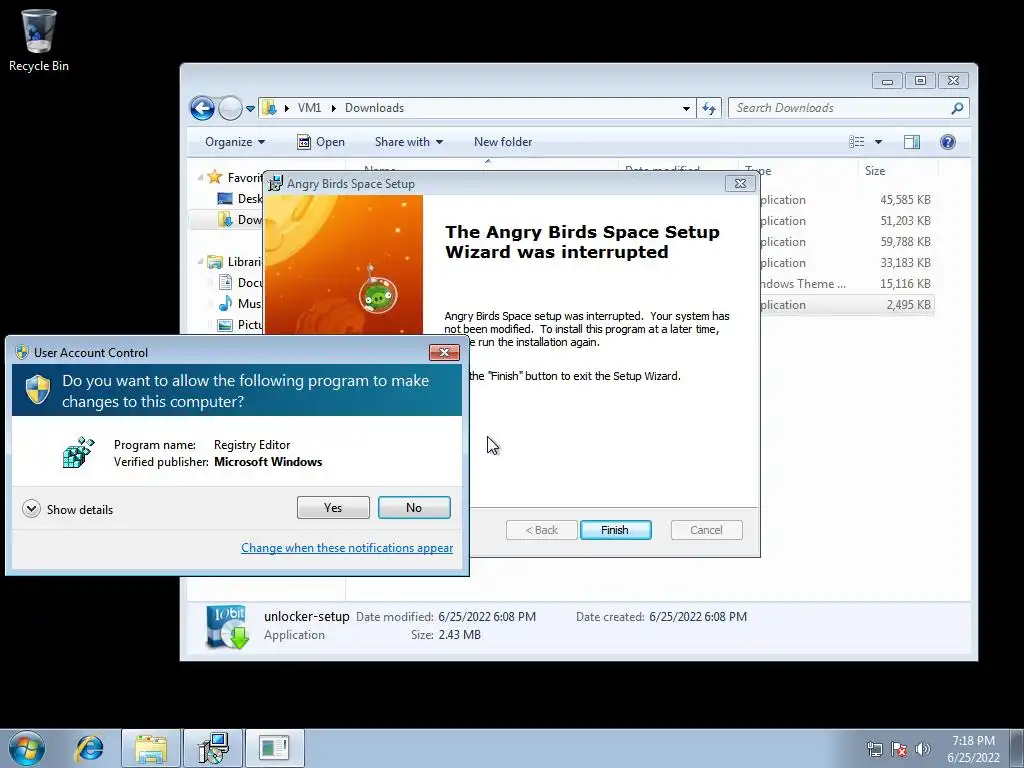
Task: Click the Change your view icon
Action: pos(856,142)
